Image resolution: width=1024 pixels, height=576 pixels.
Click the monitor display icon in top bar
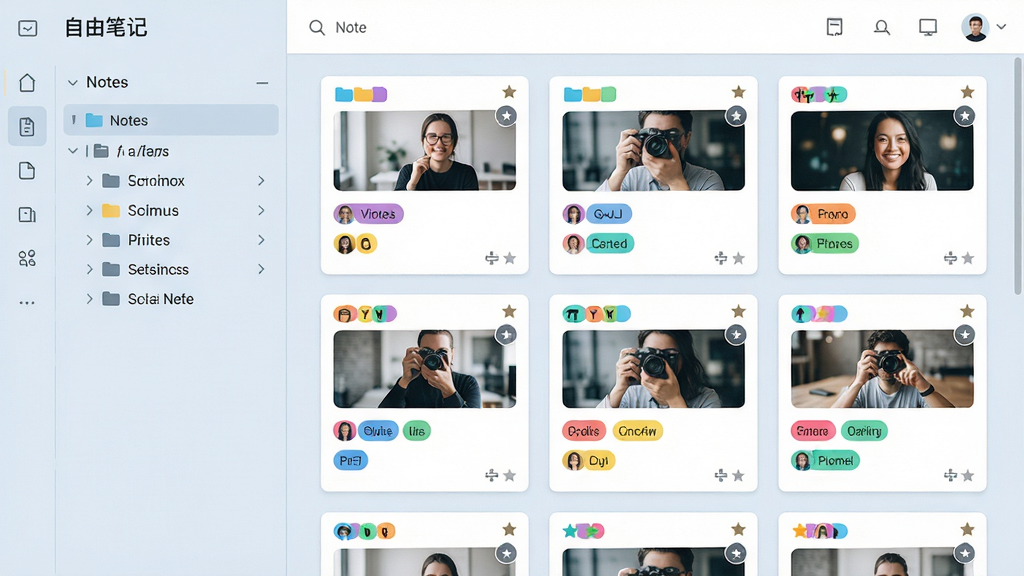coord(927,27)
